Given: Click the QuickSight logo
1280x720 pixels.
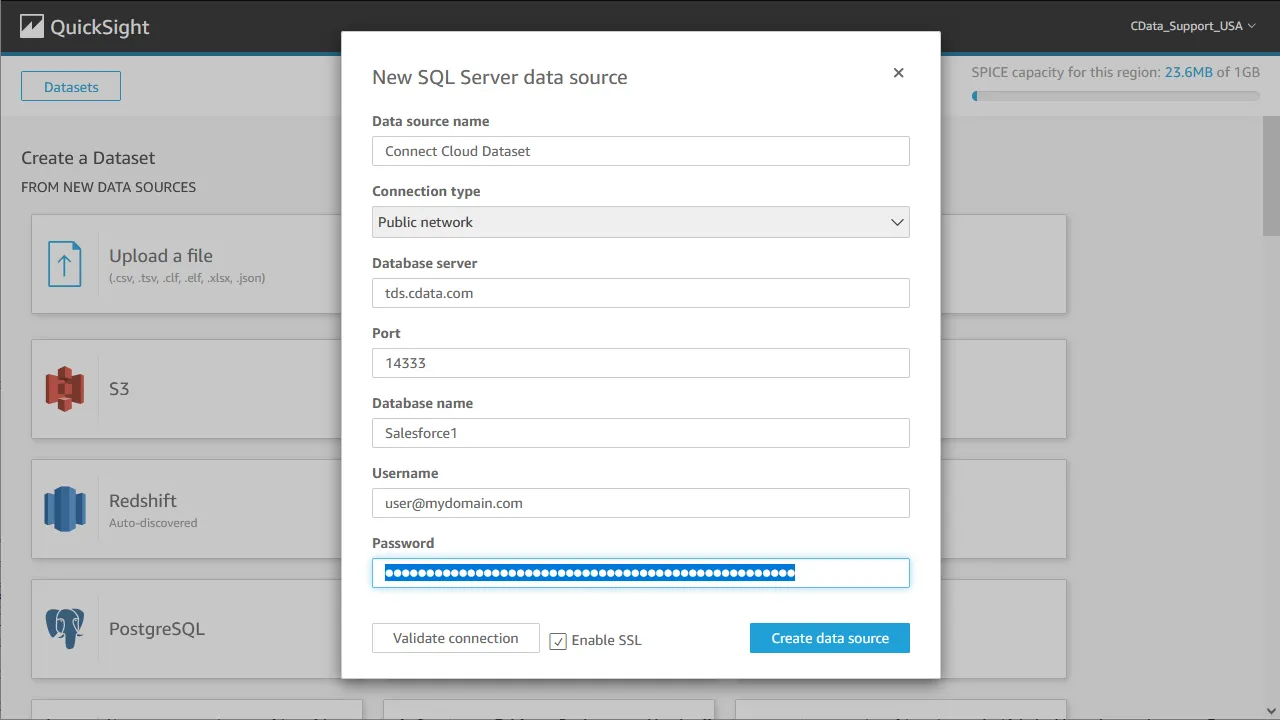Looking at the screenshot, I should tap(83, 26).
